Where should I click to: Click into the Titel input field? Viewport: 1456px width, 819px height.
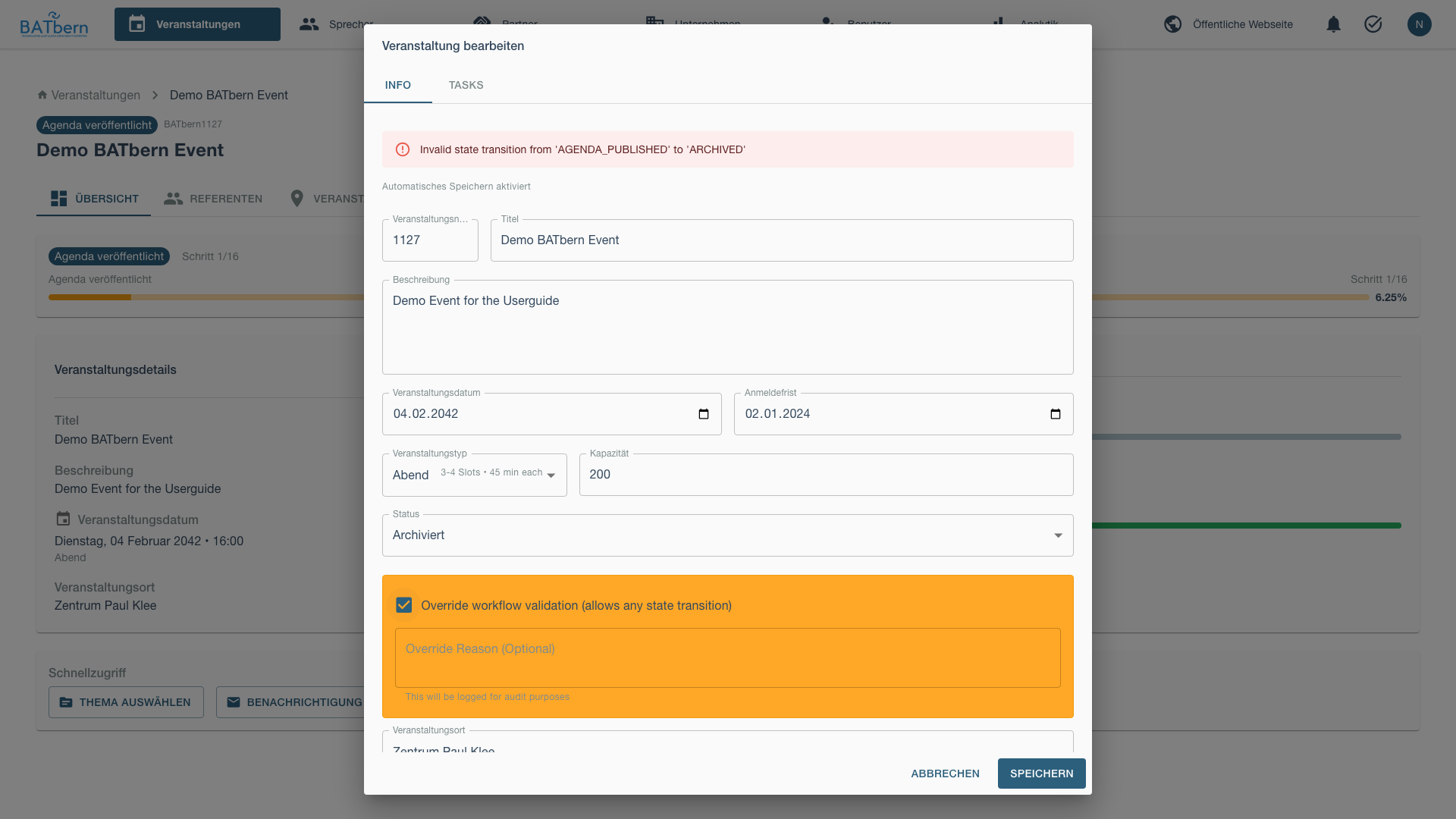point(782,240)
